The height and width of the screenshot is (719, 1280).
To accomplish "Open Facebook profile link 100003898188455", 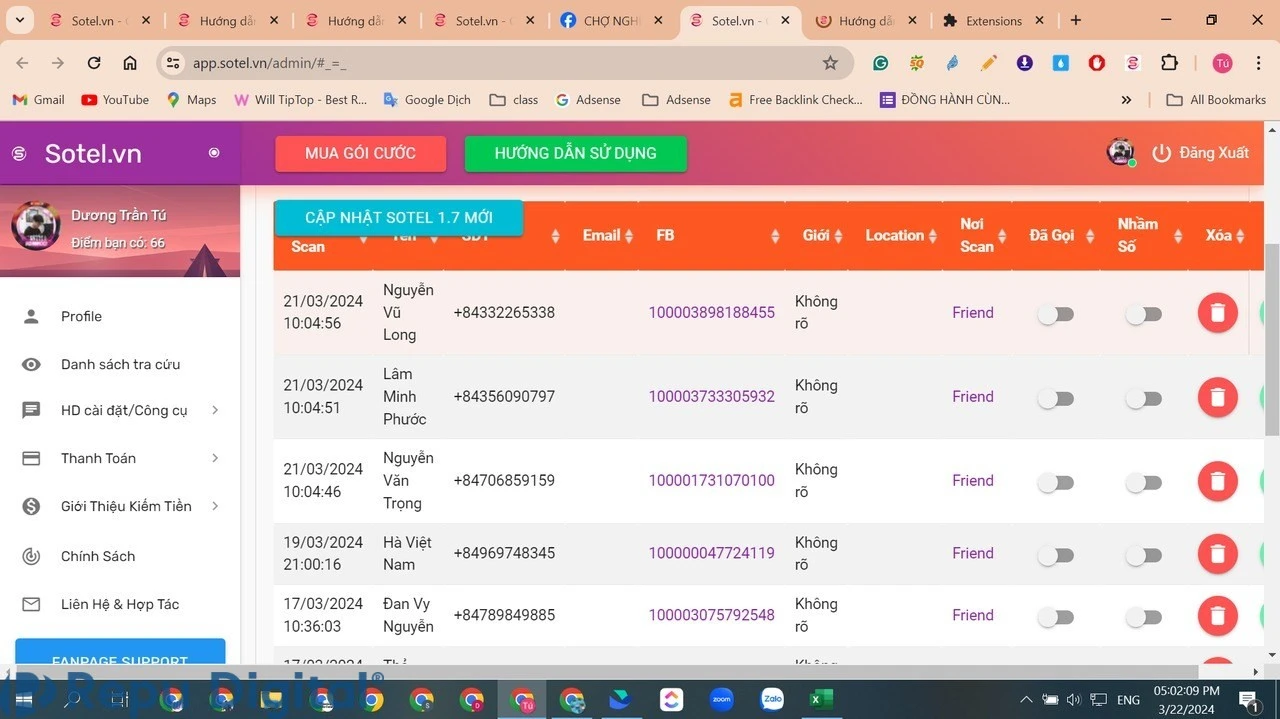I will 711,312.
